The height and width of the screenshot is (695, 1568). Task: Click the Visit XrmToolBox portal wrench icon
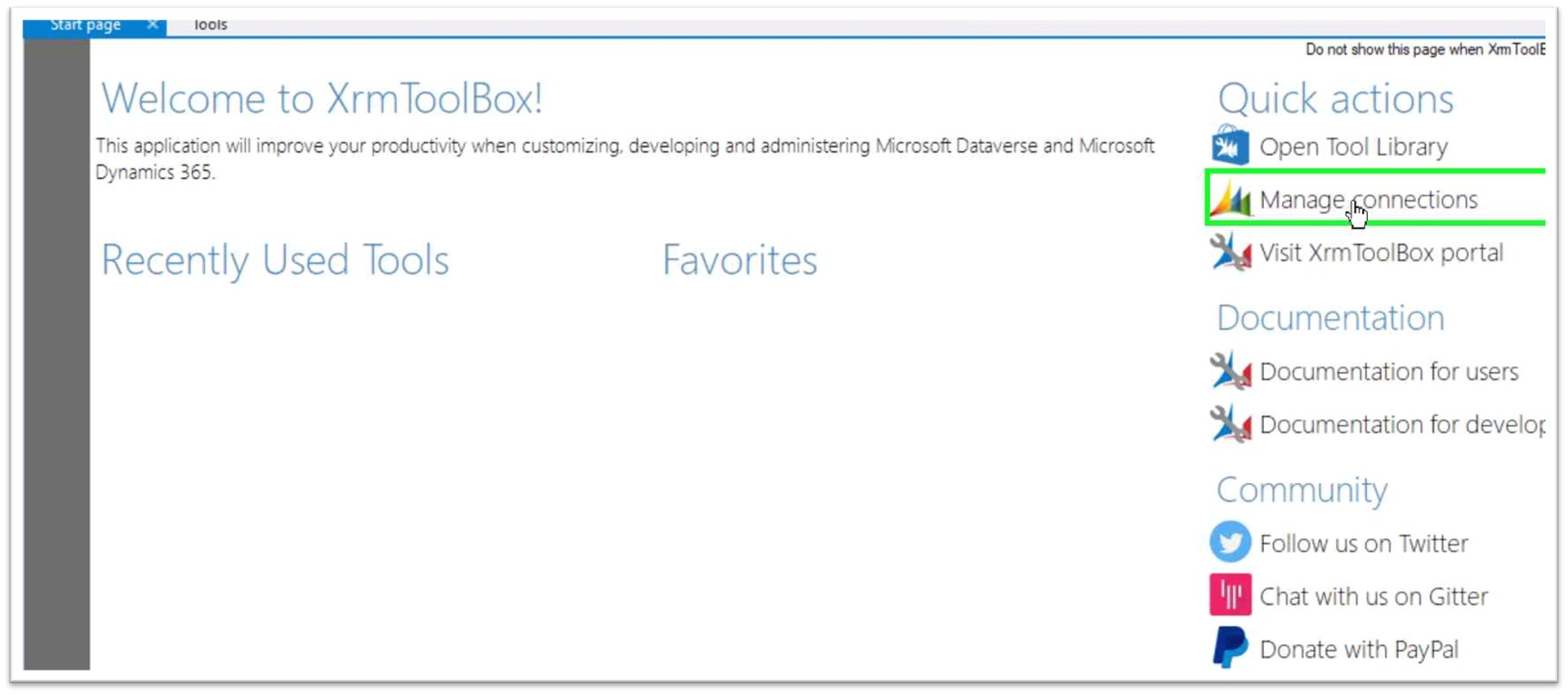coord(1230,252)
